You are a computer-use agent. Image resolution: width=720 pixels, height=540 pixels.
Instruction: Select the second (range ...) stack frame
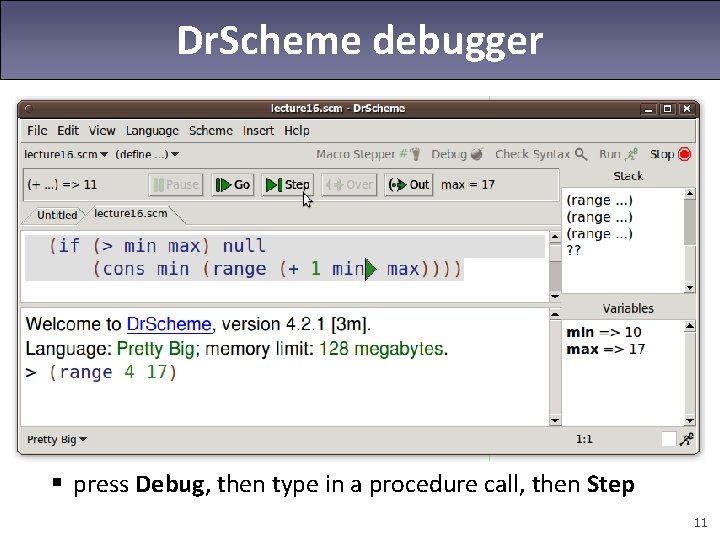(x=599, y=217)
